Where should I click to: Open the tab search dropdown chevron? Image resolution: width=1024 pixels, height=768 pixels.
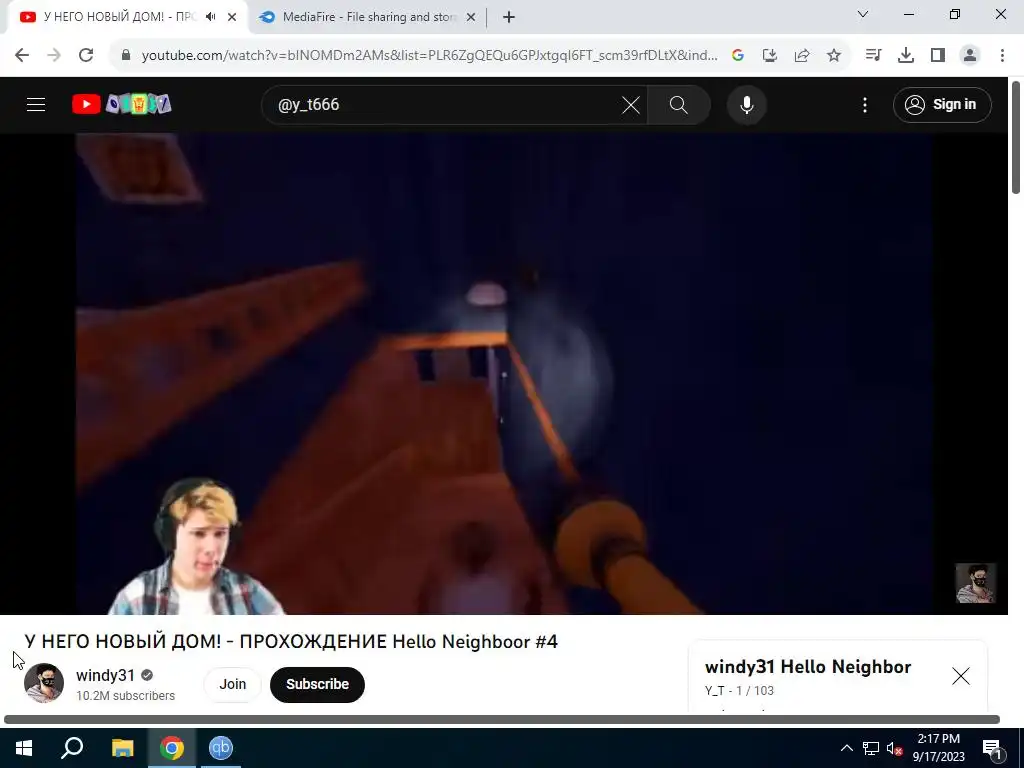pos(863,14)
